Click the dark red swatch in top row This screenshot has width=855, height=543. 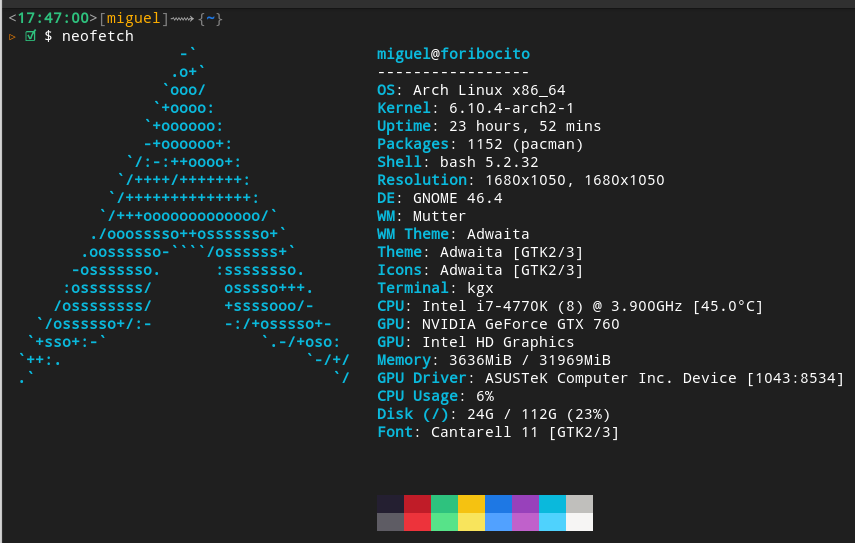pyautogui.click(x=417, y=504)
